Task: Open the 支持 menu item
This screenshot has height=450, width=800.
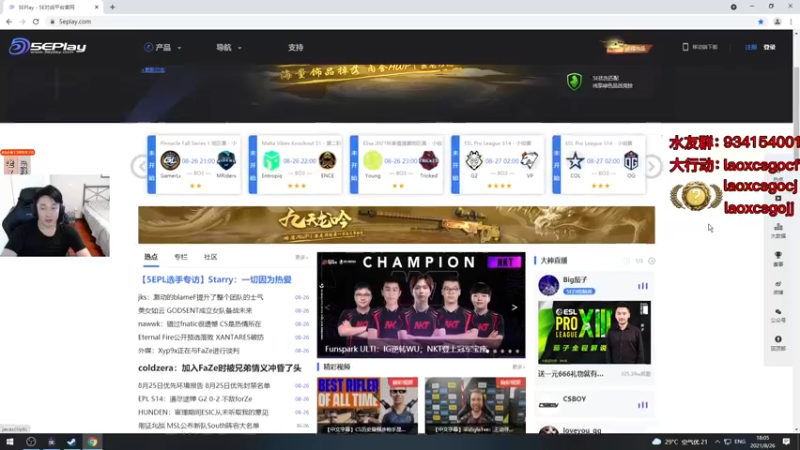Action: pos(295,47)
